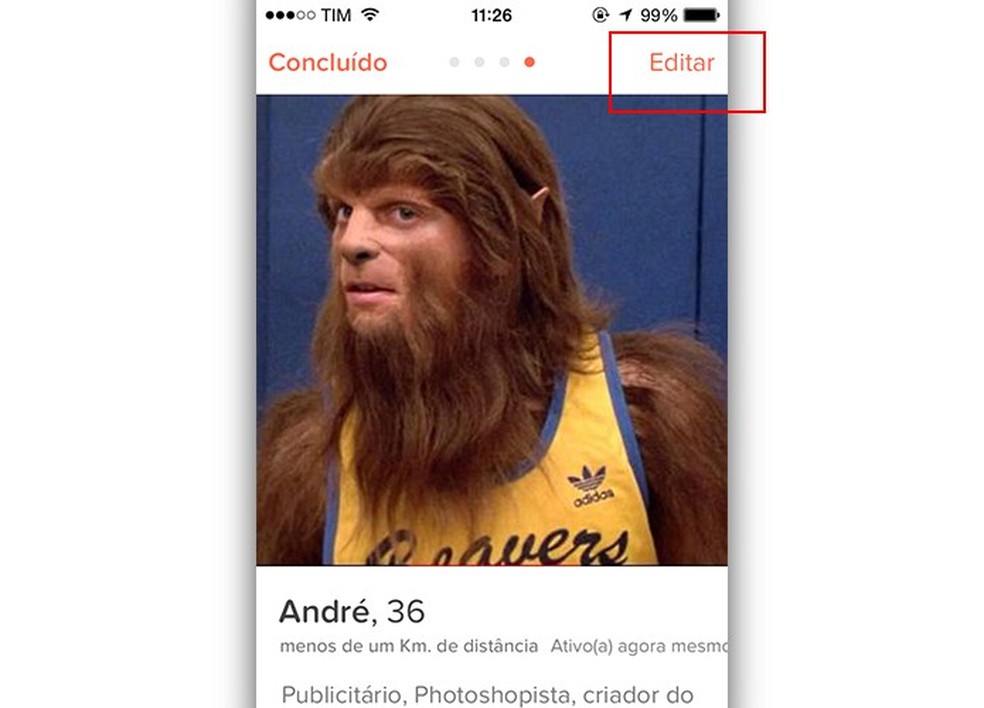Tap the bio text Publicitário, Photoshopista
Viewport: 984px width, 708px height.
pyautogui.click(x=487, y=695)
